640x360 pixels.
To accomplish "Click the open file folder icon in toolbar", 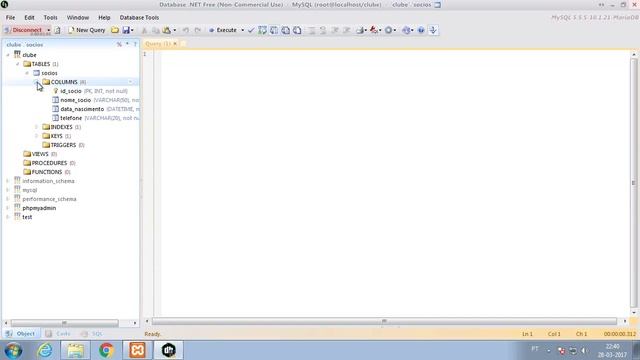I will (x=115, y=30).
